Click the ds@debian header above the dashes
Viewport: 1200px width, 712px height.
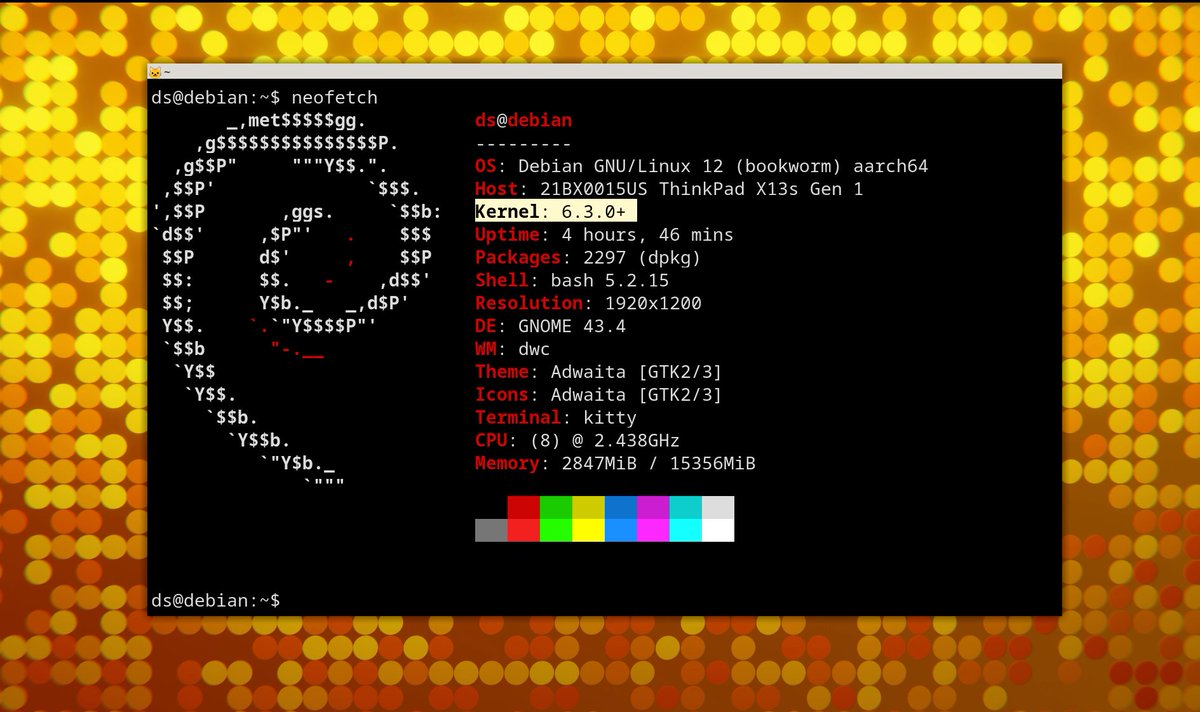tap(524, 120)
